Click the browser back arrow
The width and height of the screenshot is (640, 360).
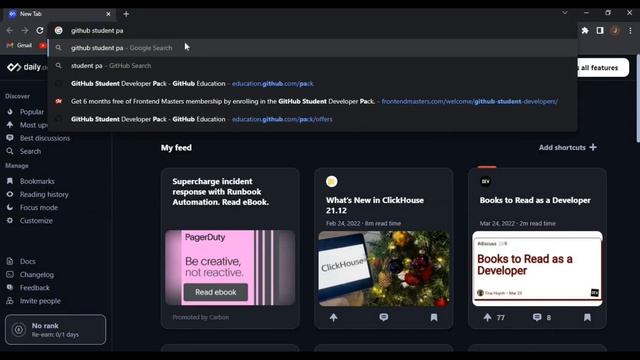[x=10, y=31]
